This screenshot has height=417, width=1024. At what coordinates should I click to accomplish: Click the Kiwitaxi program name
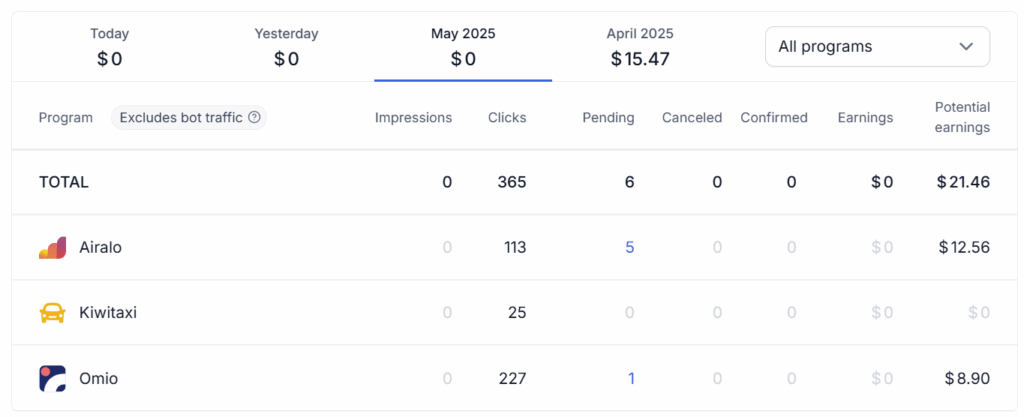[x=108, y=313]
